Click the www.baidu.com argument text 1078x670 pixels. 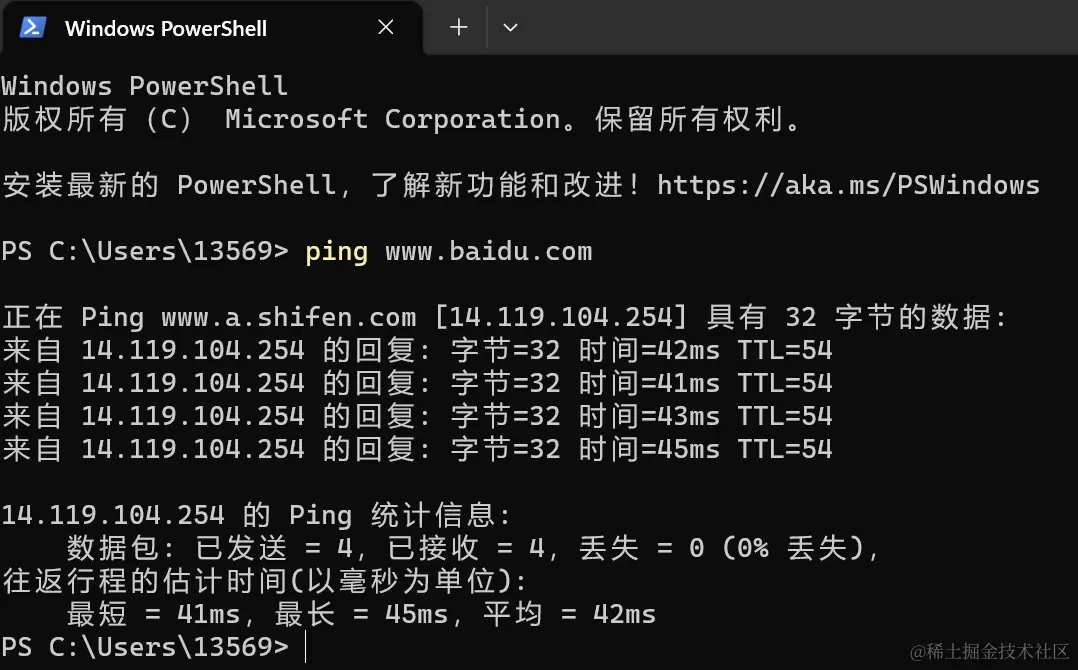(488, 252)
